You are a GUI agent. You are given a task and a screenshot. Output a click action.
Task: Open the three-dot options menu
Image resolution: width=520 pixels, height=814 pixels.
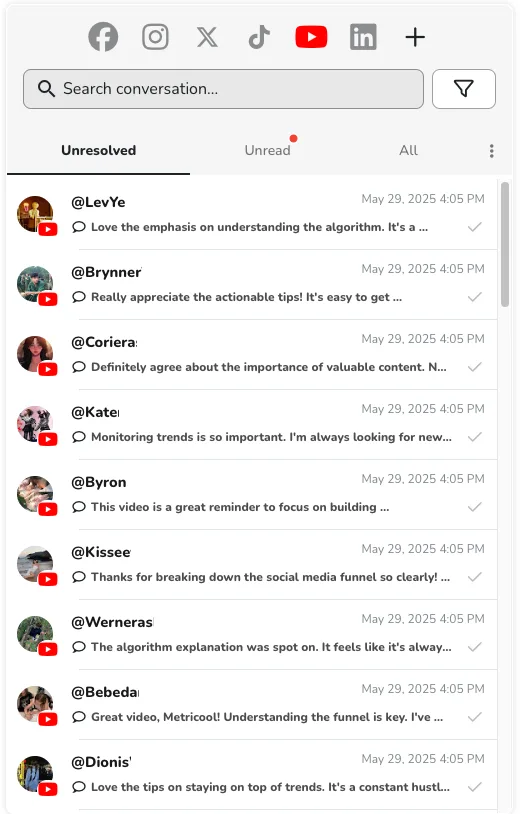click(x=491, y=151)
